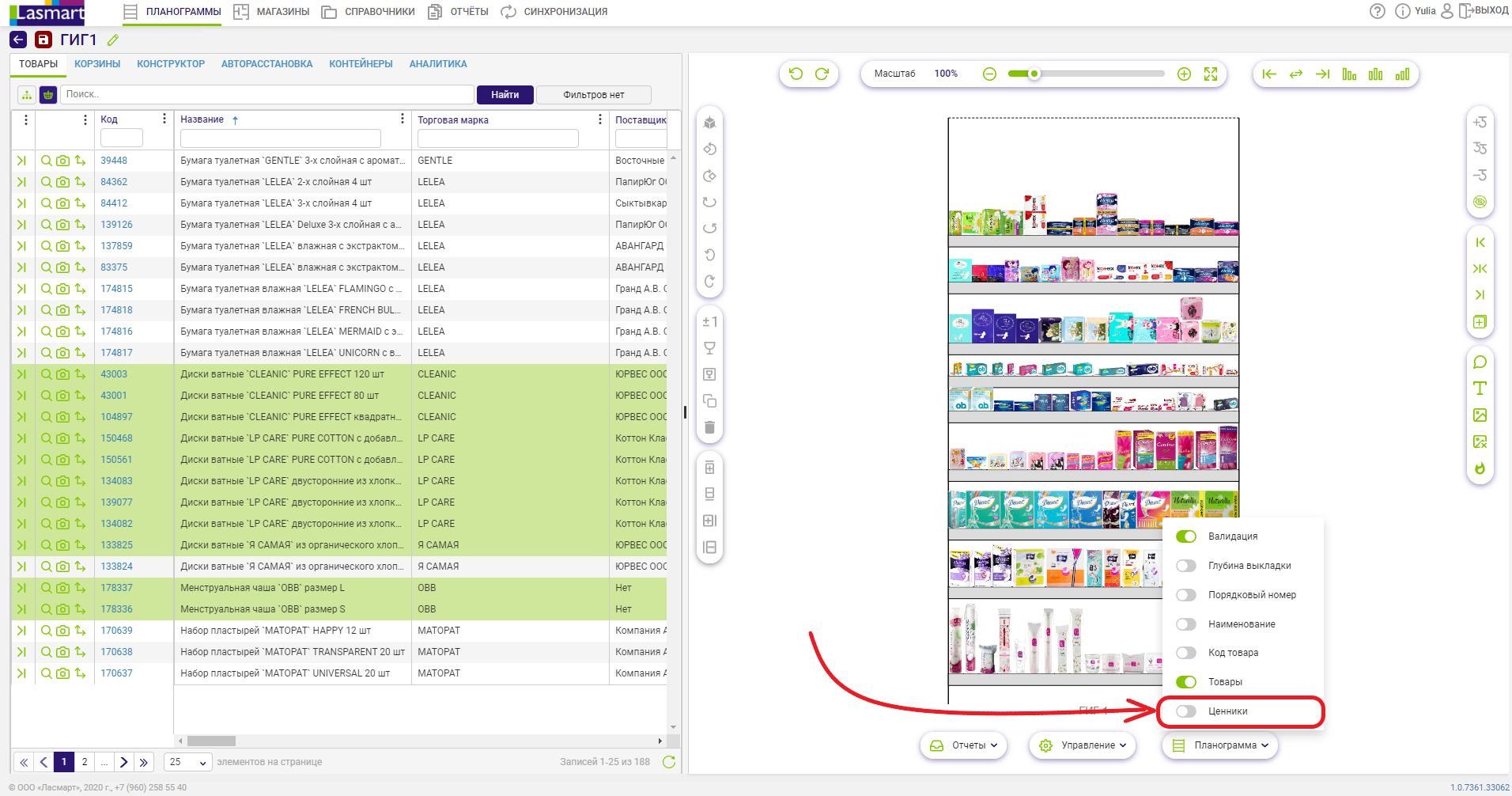Open the Отчеты dropdown button

963,745
